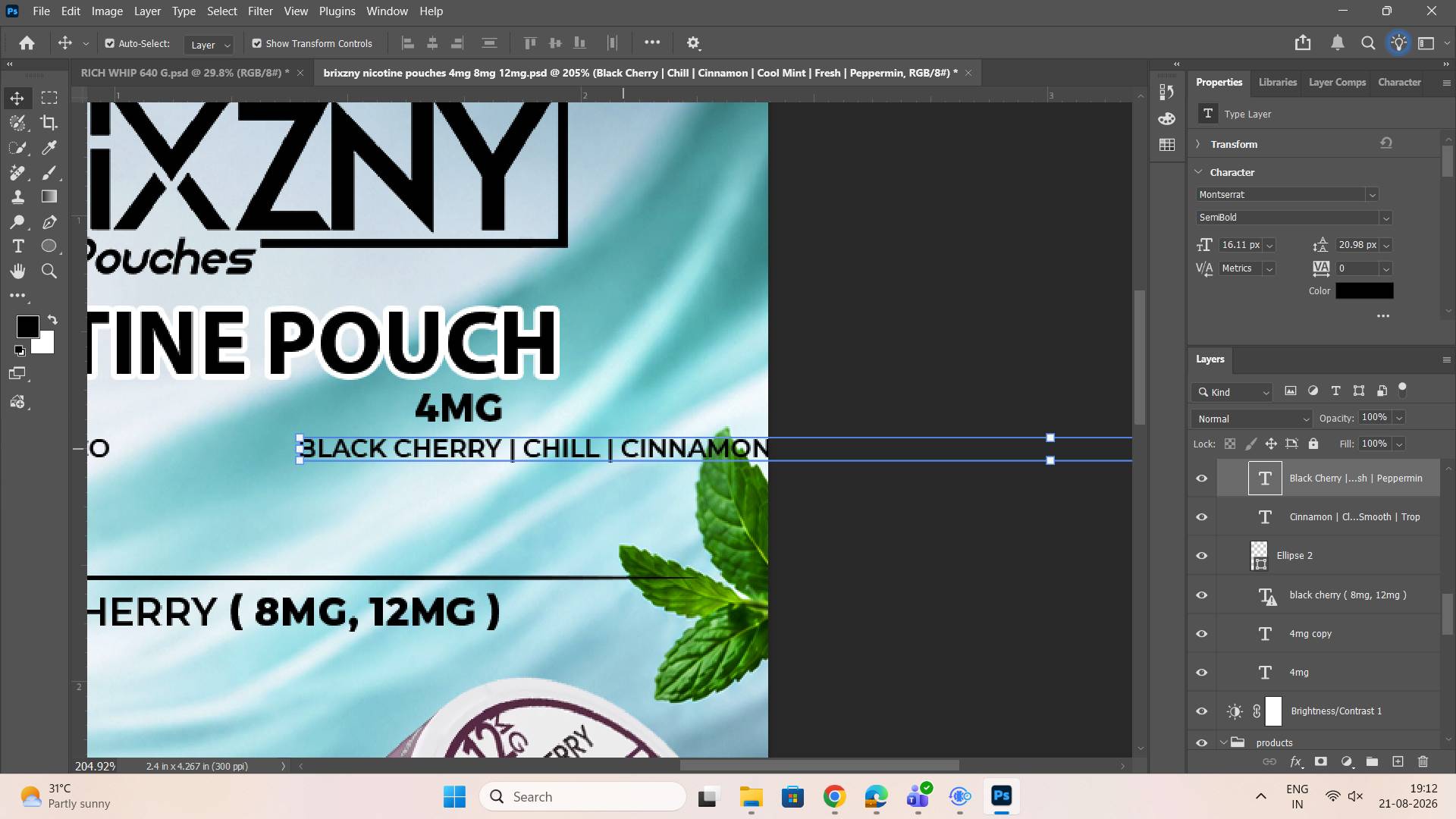Open Google Chrome from the taskbar
The width and height of the screenshot is (1456, 819).
coord(834,797)
